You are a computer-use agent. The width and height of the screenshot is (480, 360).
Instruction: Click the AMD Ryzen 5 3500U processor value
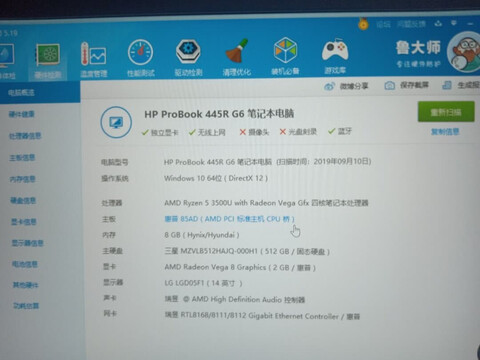[x=266, y=203]
